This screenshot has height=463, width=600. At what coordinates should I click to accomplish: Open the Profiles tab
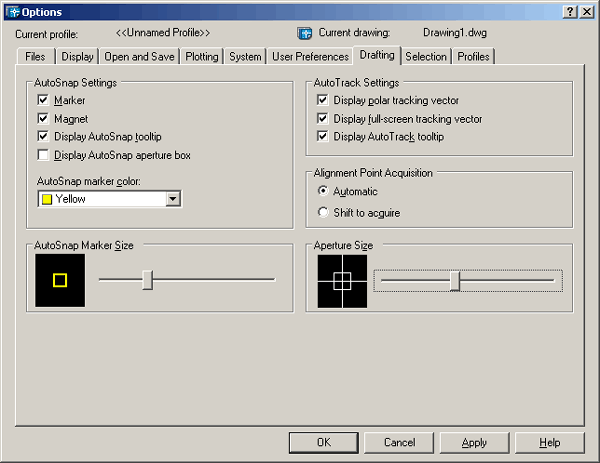point(473,57)
